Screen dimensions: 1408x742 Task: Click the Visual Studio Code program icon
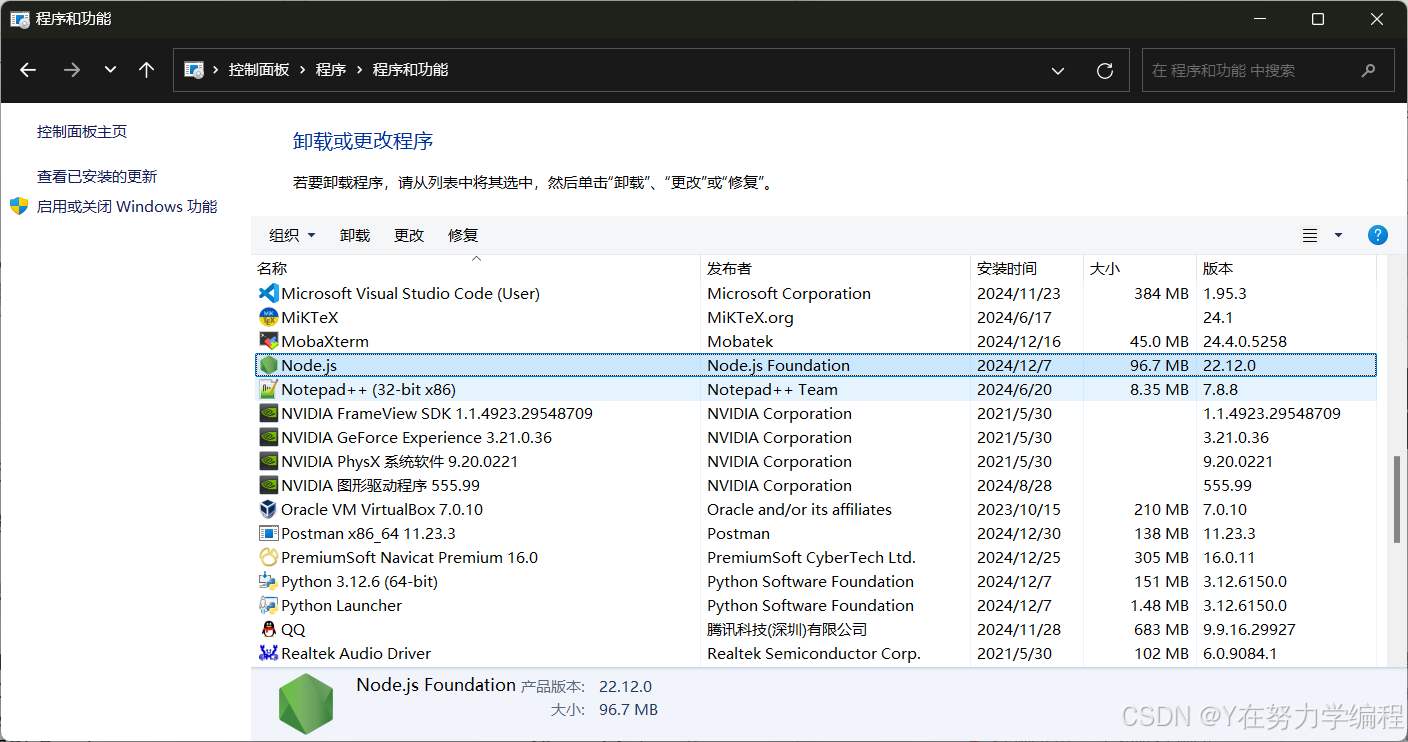coord(268,293)
